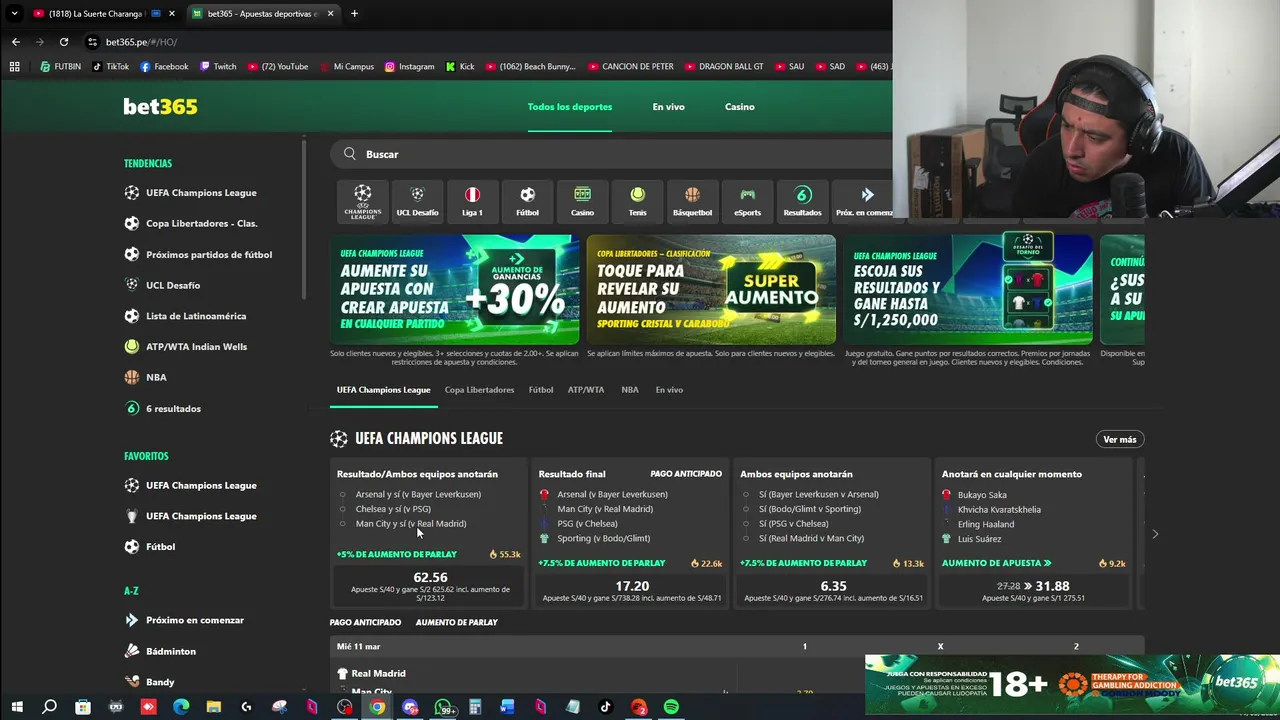Switch to the Copa Libertadores tab
This screenshot has width=1280, height=720.
[x=479, y=390]
